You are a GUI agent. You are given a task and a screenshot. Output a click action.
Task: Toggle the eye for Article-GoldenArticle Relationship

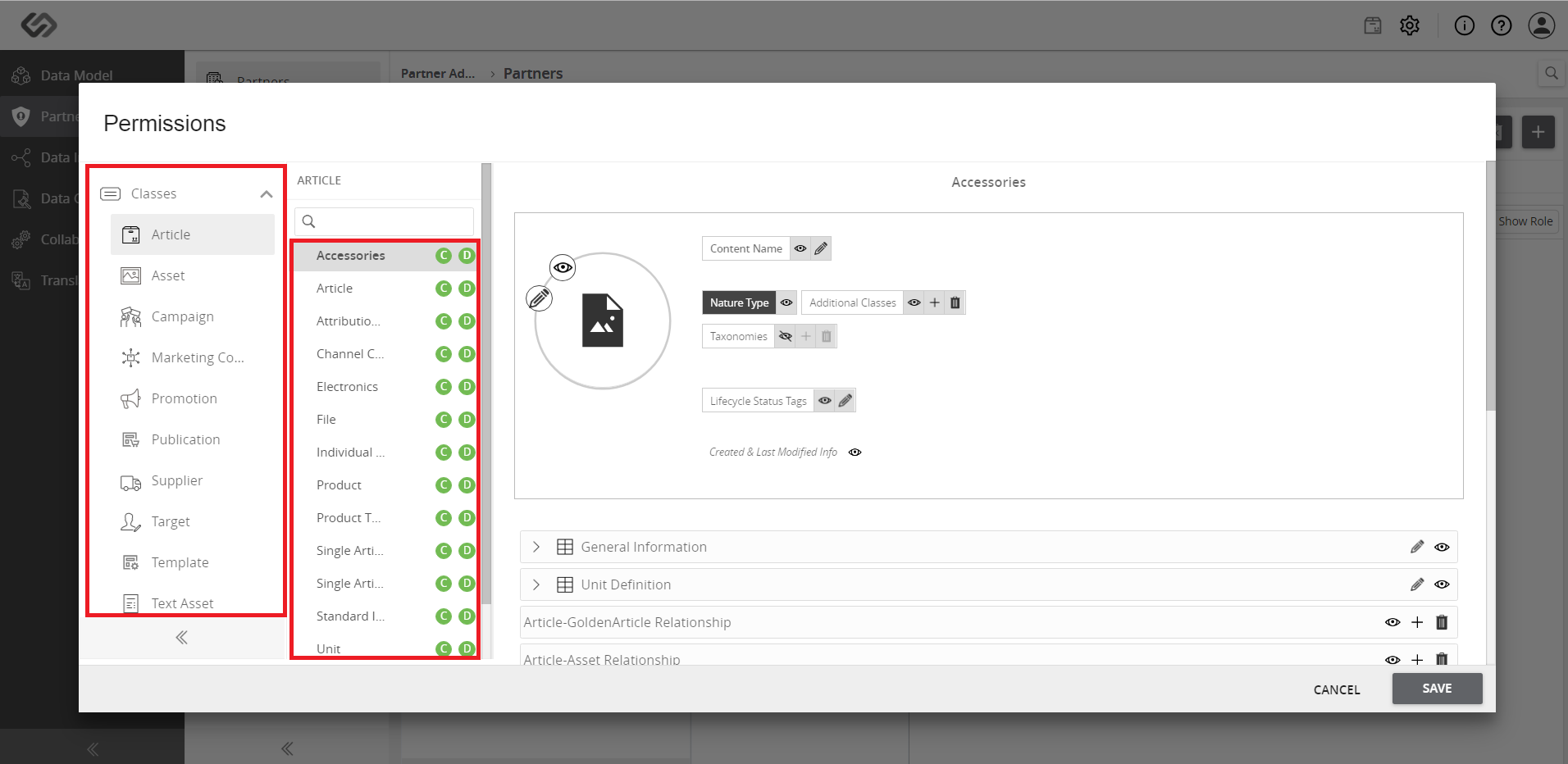tap(1393, 622)
